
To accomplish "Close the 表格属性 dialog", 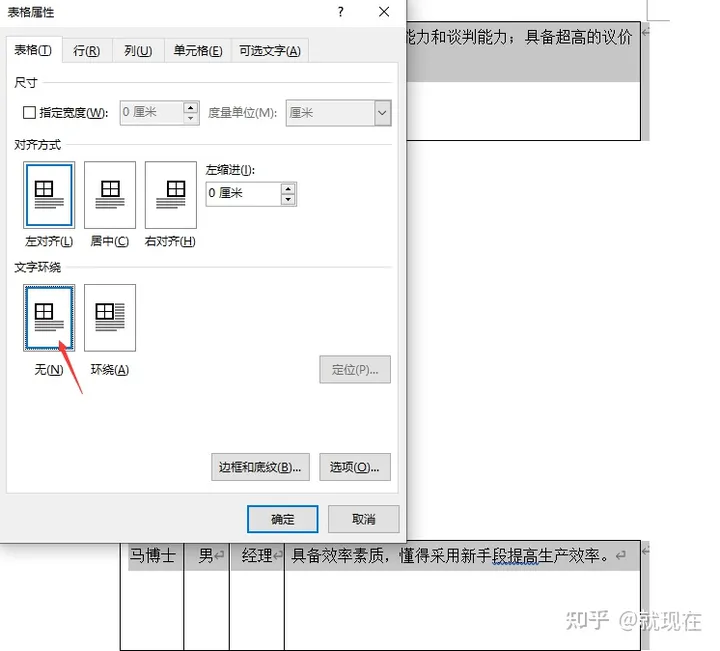I will pyautogui.click(x=384, y=12).
